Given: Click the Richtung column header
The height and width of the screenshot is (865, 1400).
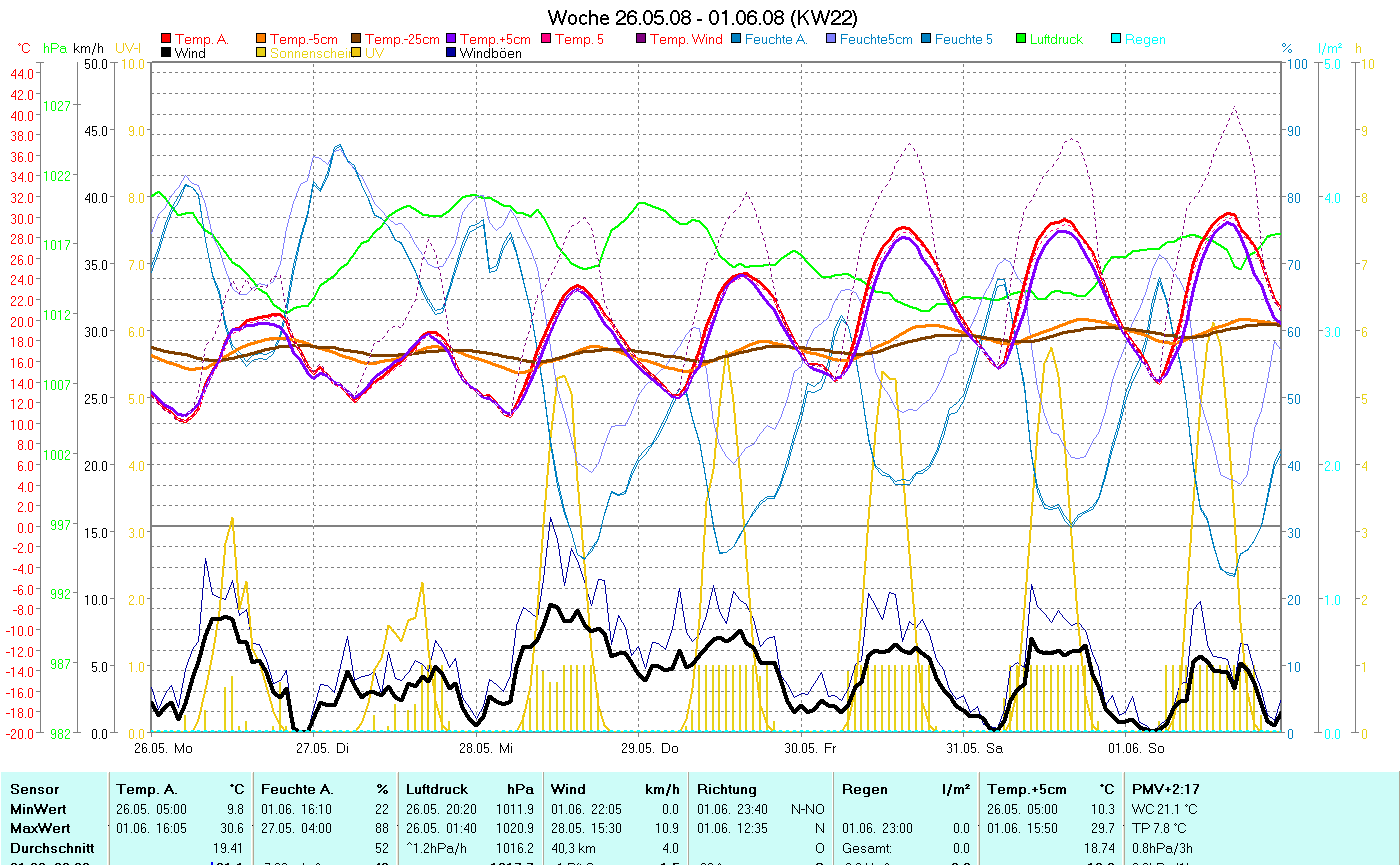Looking at the screenshot, I should tap(726, 789).
